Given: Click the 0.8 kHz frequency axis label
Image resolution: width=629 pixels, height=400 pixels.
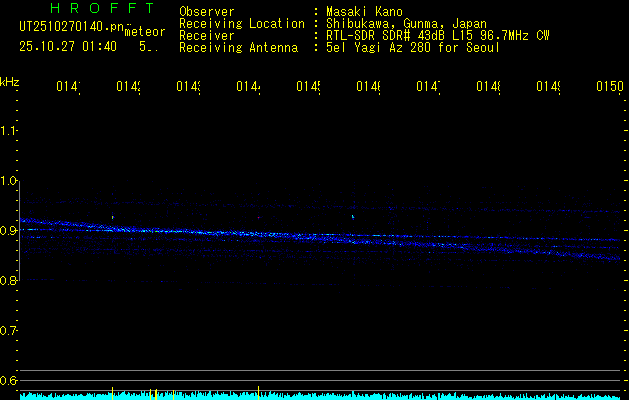Looking at the screenshot, I should click(x=8, y=280).
